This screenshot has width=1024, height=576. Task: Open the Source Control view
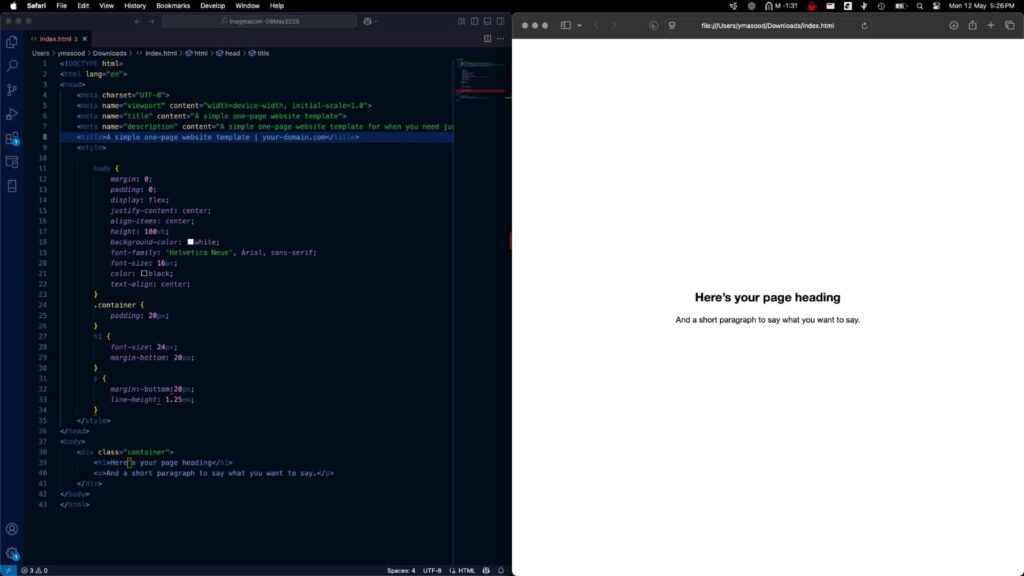(12, 90)
